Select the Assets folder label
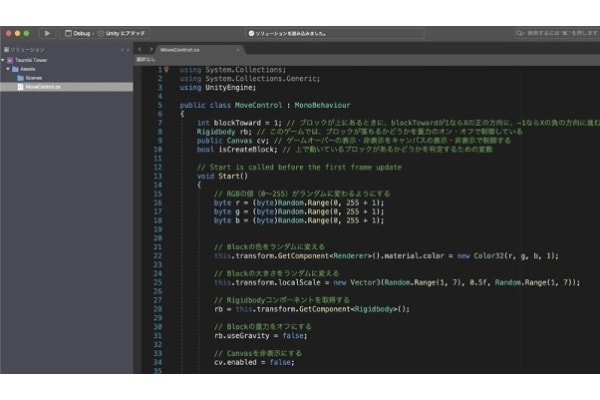The width and height of the screenshot is (600, 400). 28,69
